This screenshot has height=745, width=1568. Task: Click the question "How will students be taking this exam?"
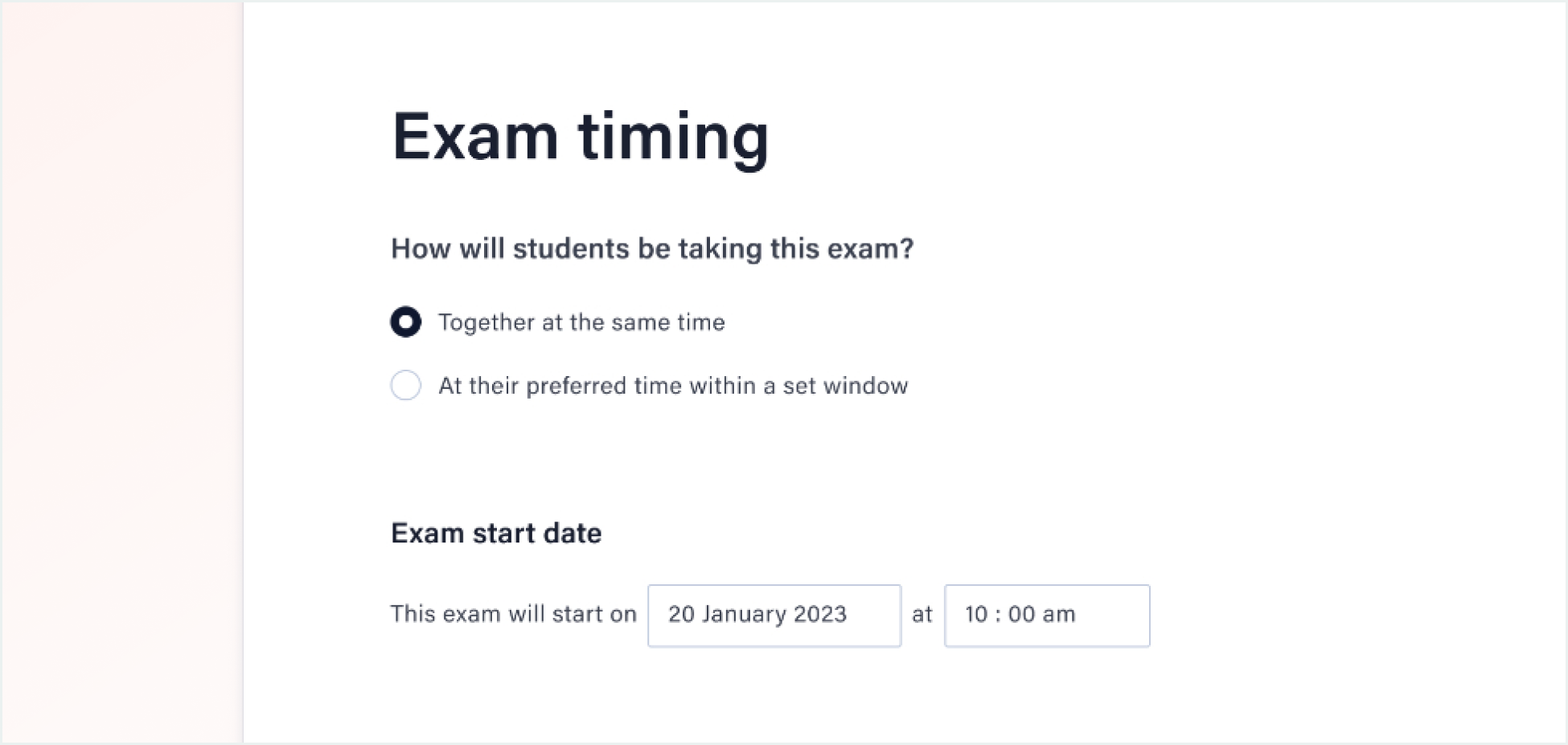click(651, 248)
